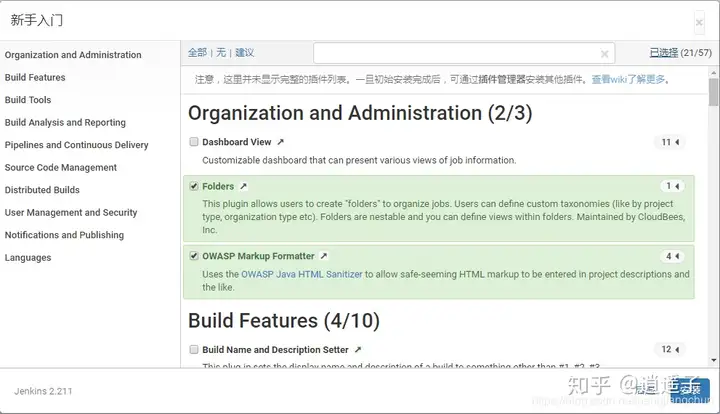Open Dashboard View external link arrow
The width and height of the screenshot is (720, 414).
click(281, 142)
